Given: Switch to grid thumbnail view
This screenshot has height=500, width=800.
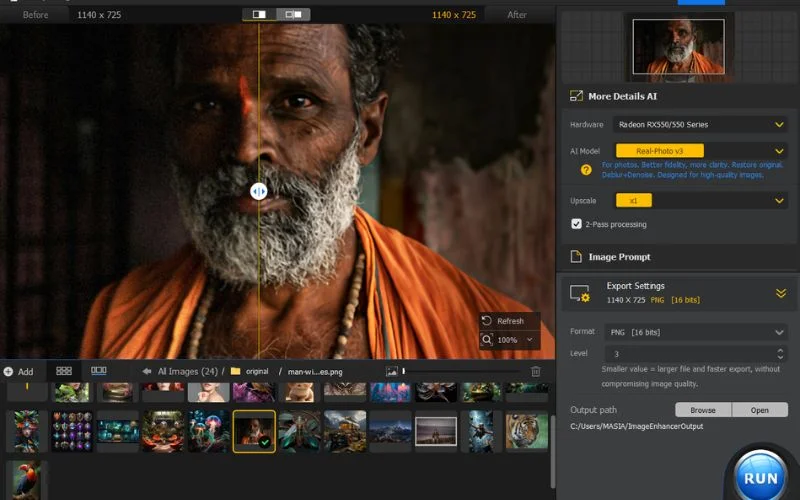Looking at the screenshot, I should (64, 371).
